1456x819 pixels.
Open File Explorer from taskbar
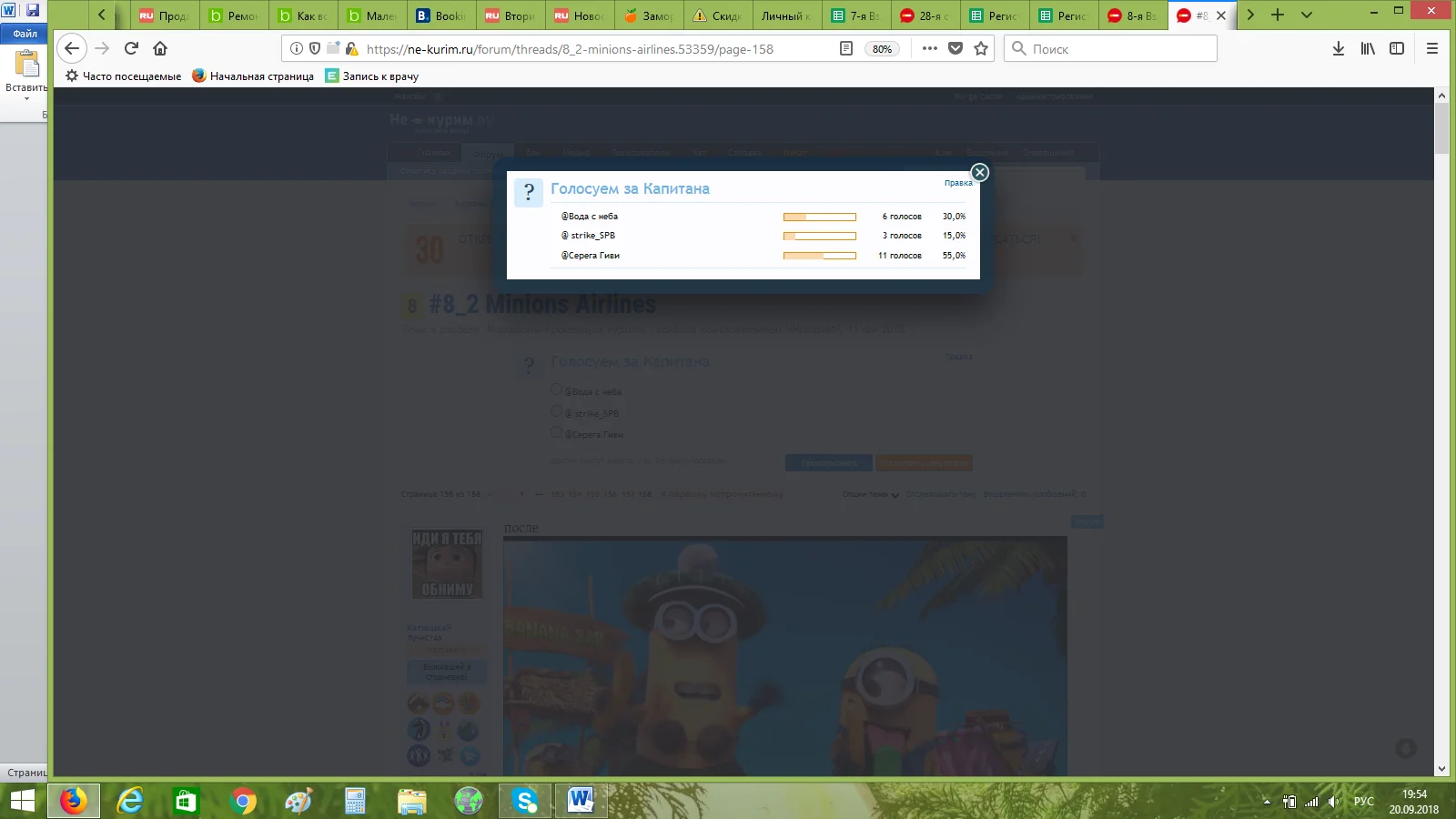412,801
